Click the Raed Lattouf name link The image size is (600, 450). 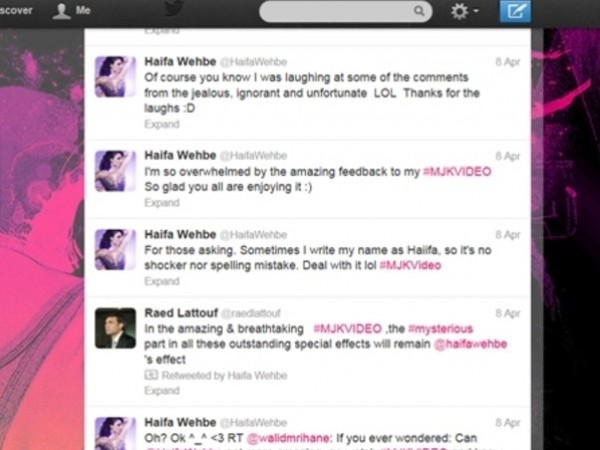click(x=181, y=313)
